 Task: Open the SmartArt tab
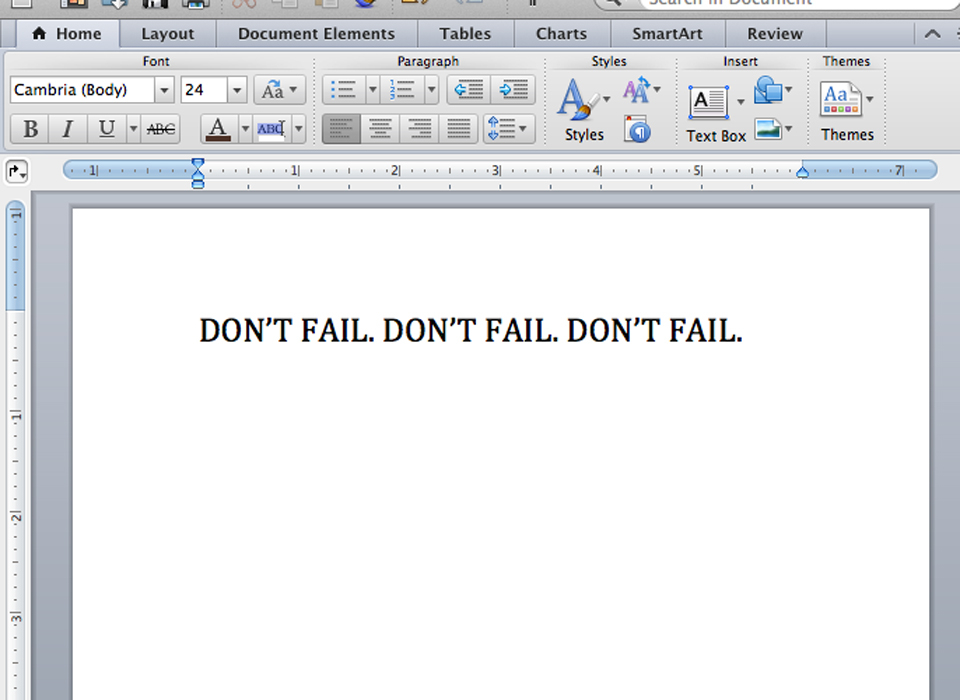click(x=667, y=34)
